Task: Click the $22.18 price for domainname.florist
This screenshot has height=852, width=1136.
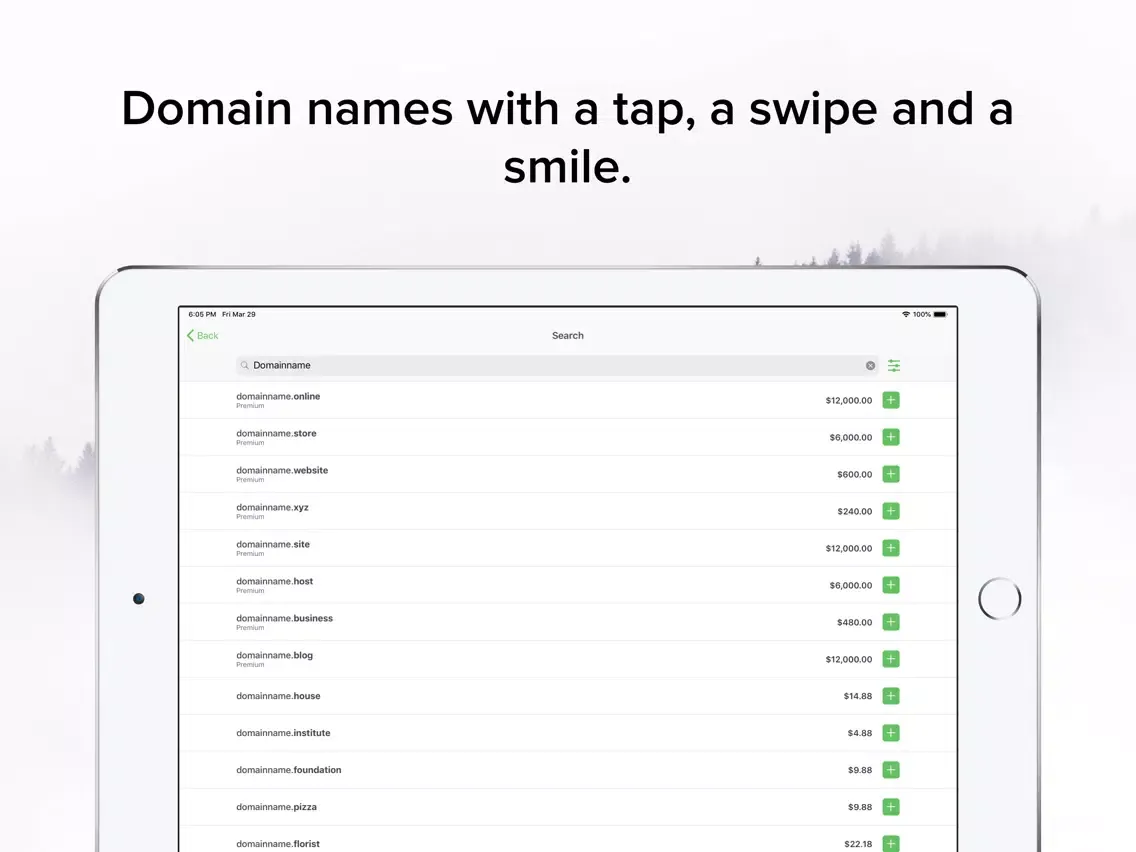Action: click(858, 844)
